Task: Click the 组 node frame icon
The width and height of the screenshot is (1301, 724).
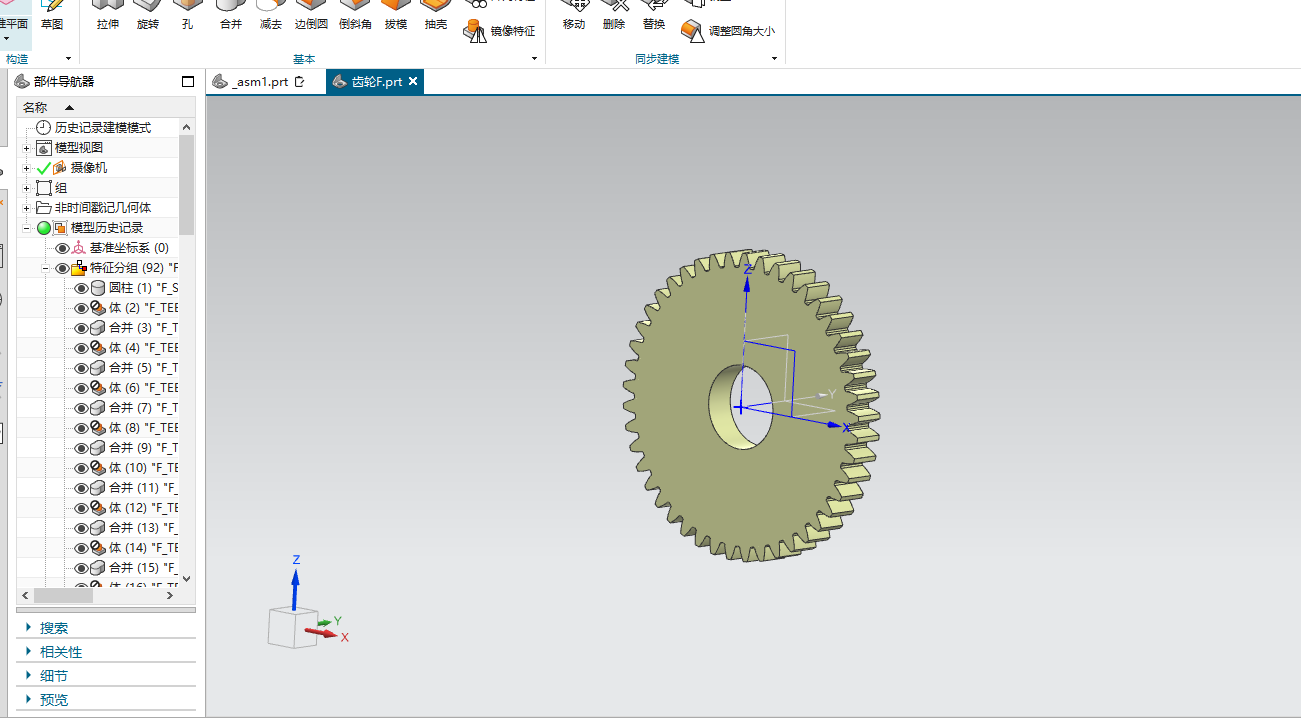Action: click(43, 188)
